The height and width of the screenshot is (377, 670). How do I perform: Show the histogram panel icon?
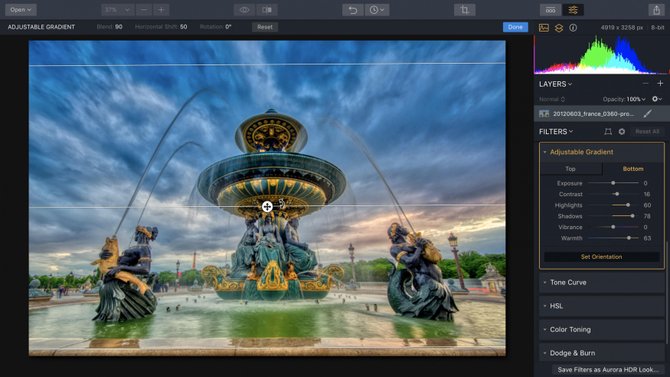tap(544, 28)
